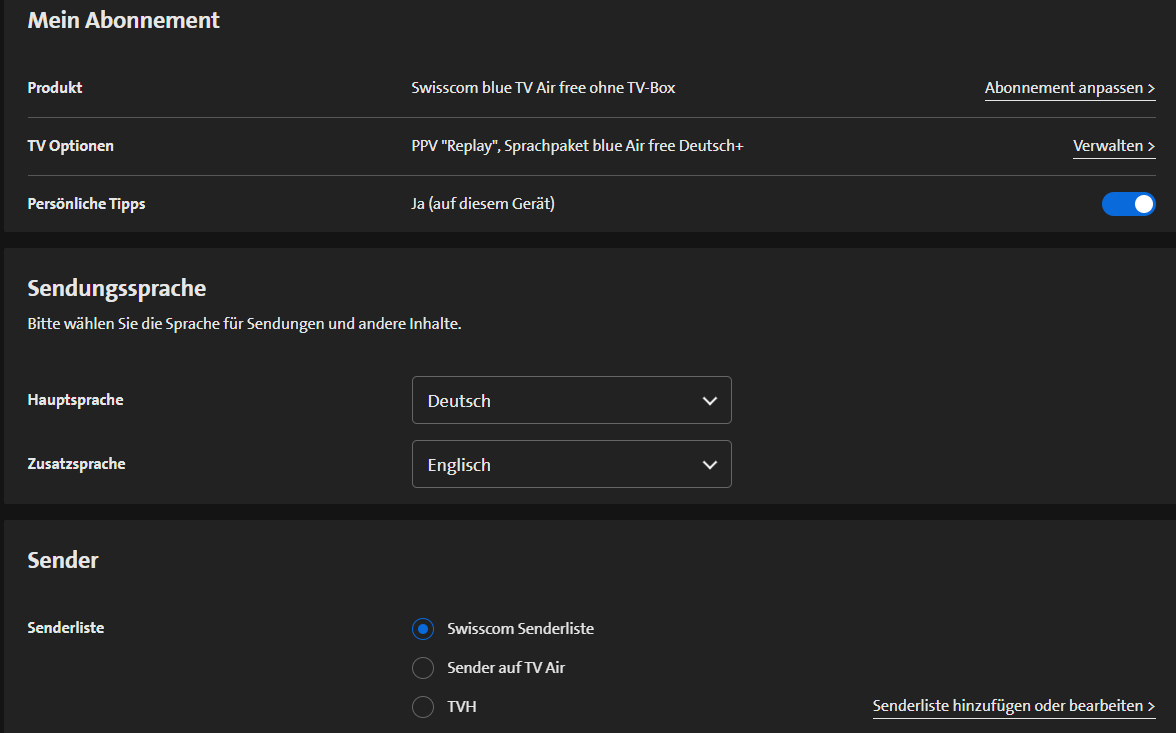Click the Senderliste label
This screenshot has width=1176, height=733.
66,628
